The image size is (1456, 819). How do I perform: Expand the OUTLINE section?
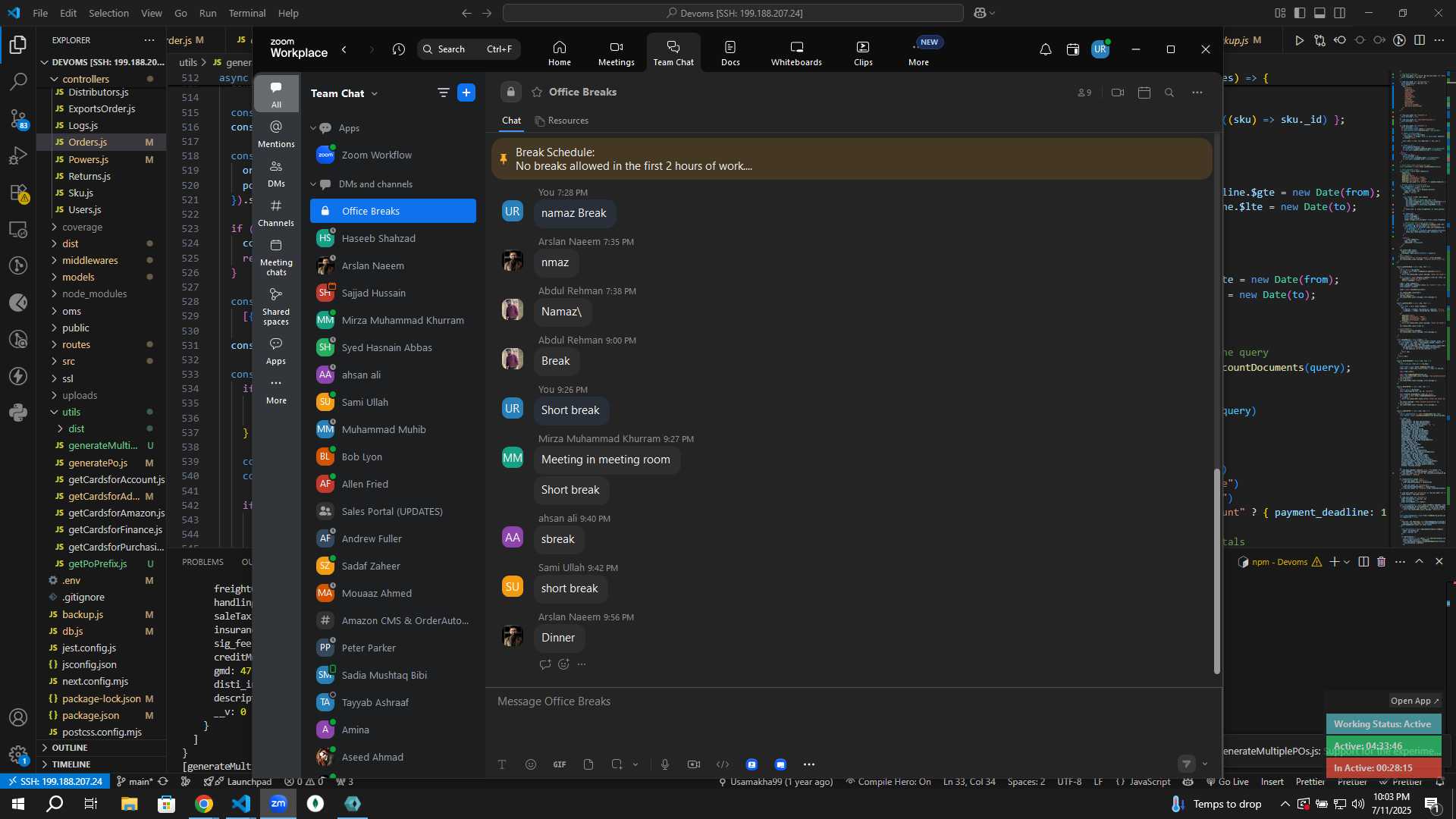[70, 748]
